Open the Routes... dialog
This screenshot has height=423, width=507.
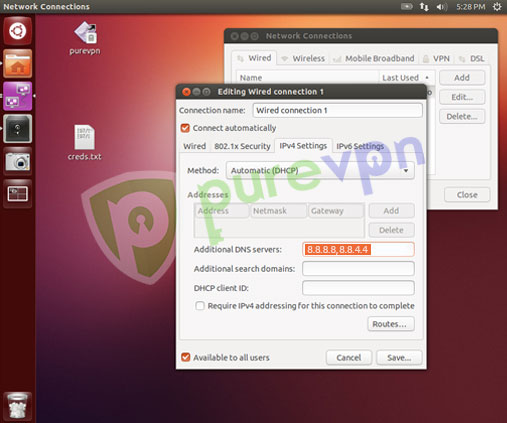[391, 324]
